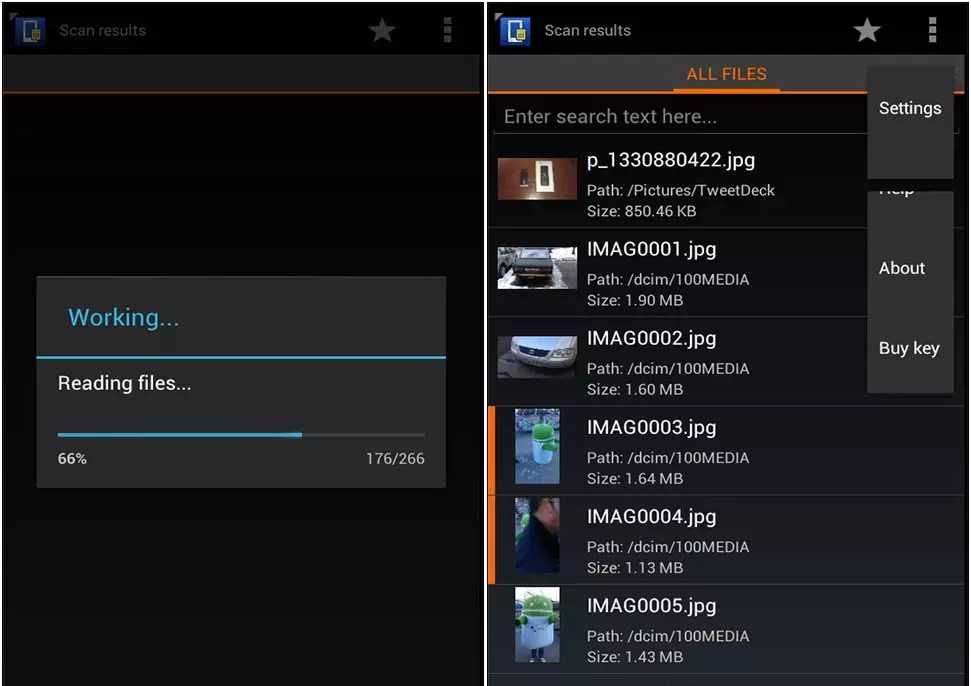Image resolution: width=971 pixels, height=686 pixels.
Task: Select file name IMAG0005.jpg
Action: point(651,606)
